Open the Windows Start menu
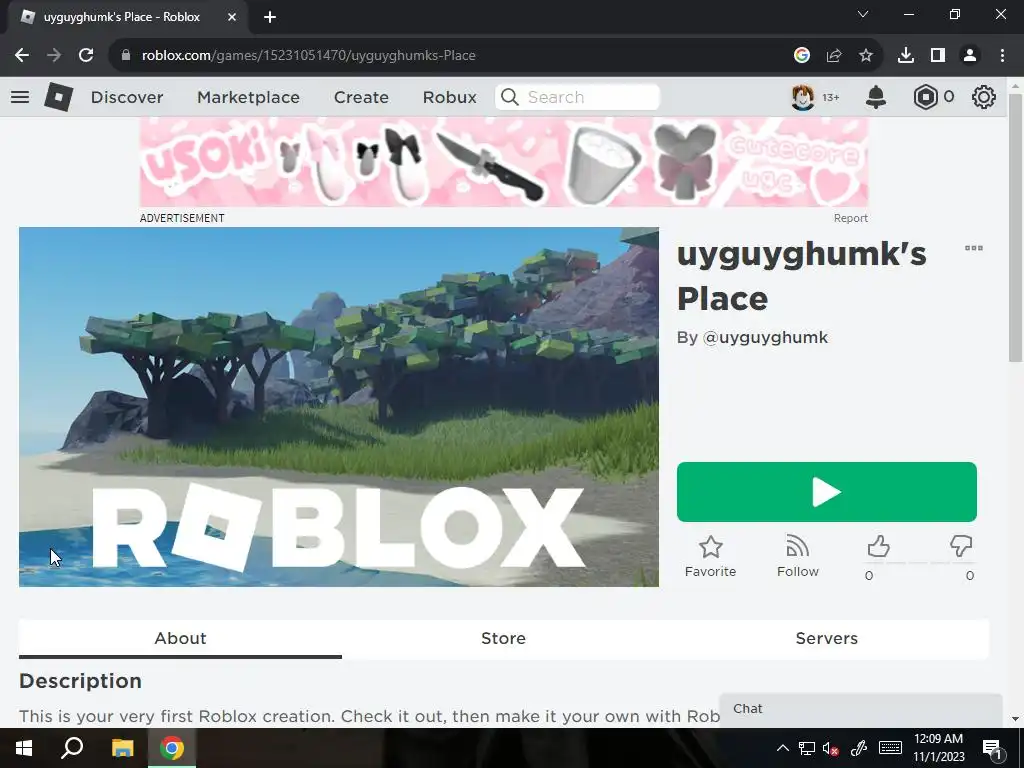 pos(24,748)
